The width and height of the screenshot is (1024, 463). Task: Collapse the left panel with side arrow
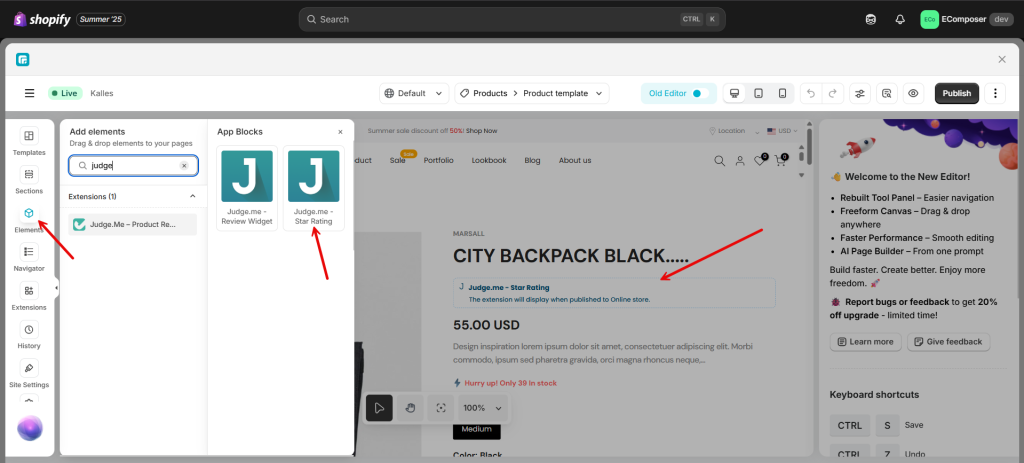click(56, 287)
